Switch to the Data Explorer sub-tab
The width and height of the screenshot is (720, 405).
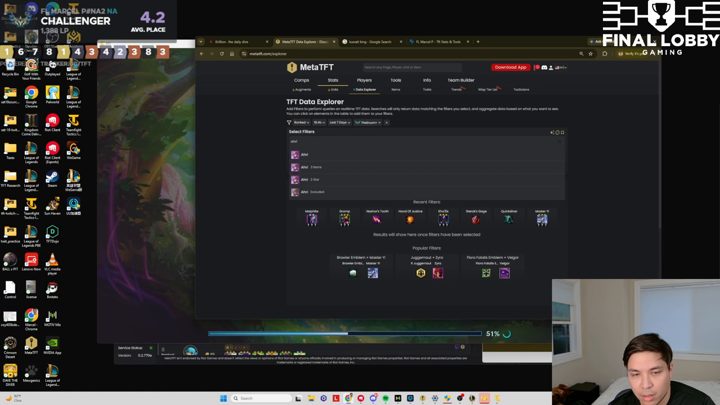click(x=365, y=90)
